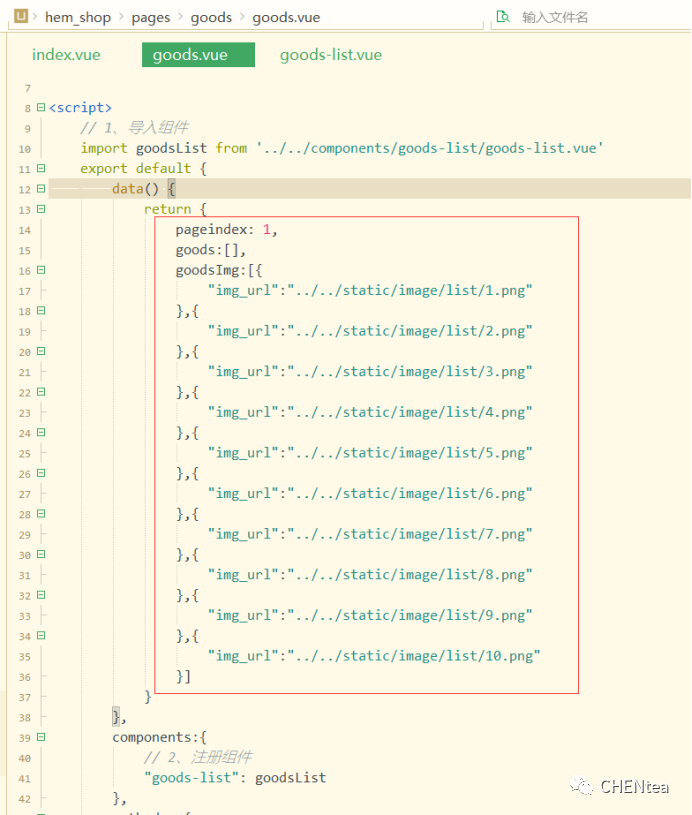The image size is (692, 815).
Task: Click the pageindex value 1
Action: 267,230
